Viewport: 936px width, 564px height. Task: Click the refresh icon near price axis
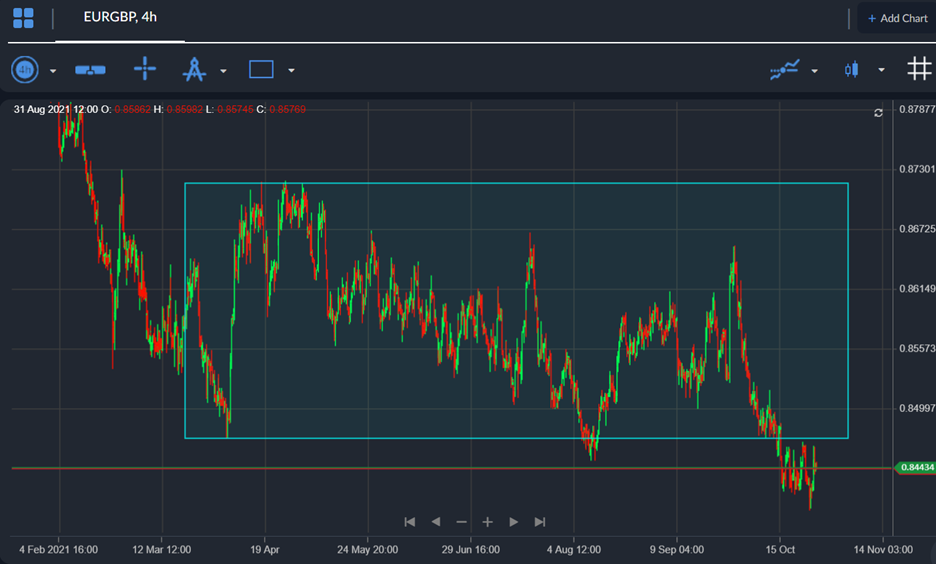coord(878,113)
